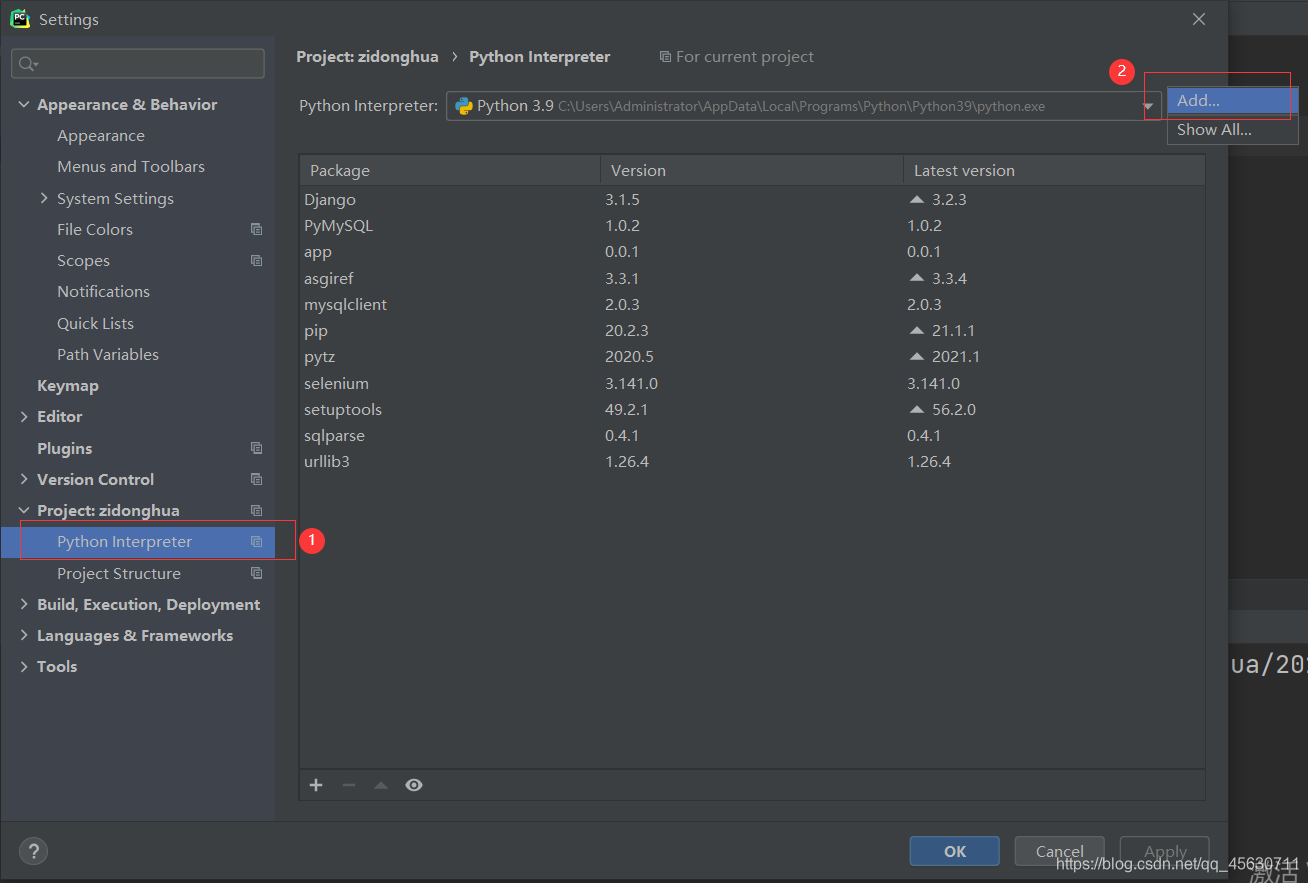
Task: Click in the settings search field
Action: click(x=138, y=64)
